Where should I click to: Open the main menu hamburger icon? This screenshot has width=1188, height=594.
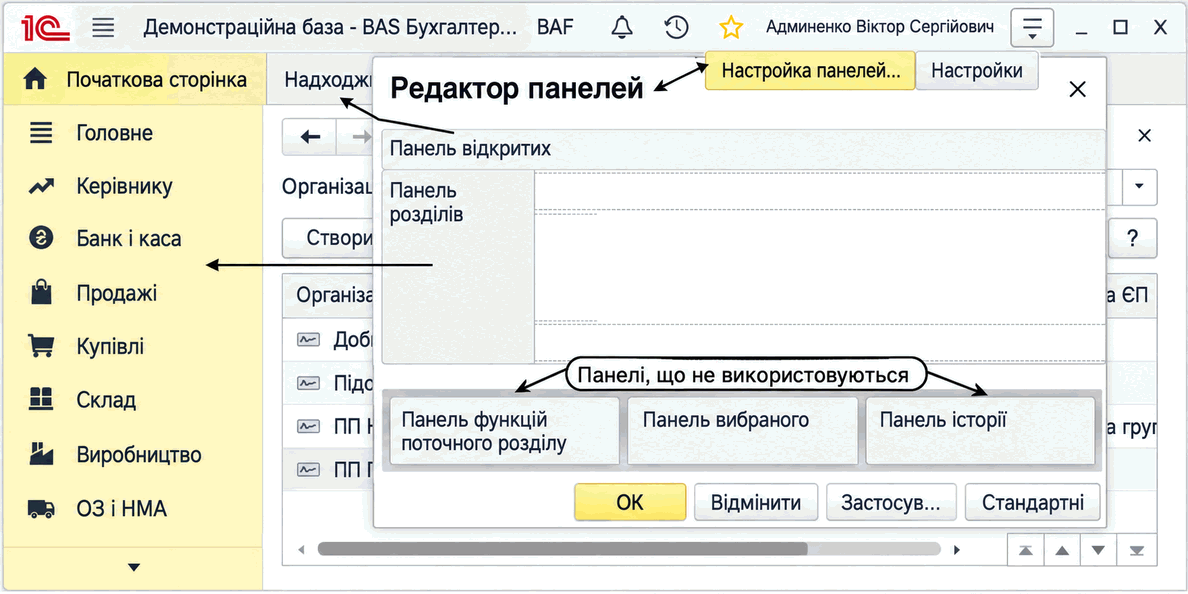point(103,28)
